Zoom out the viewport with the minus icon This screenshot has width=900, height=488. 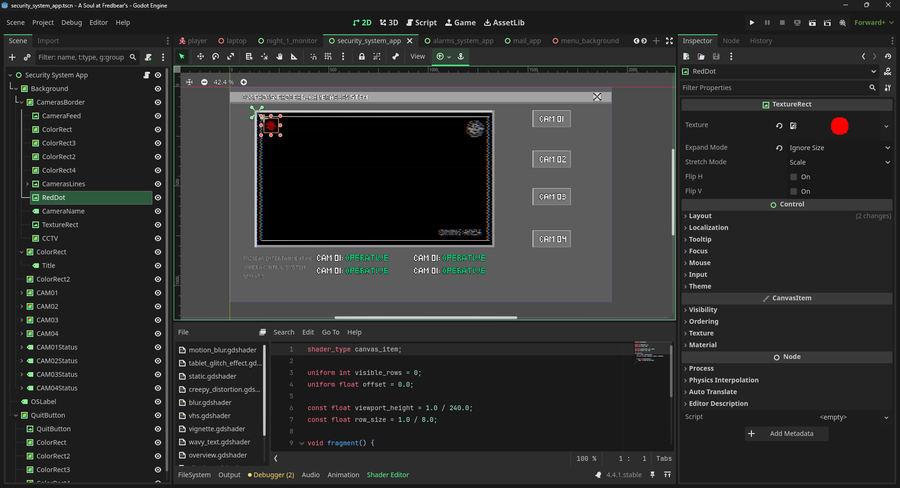coord(204,82)
